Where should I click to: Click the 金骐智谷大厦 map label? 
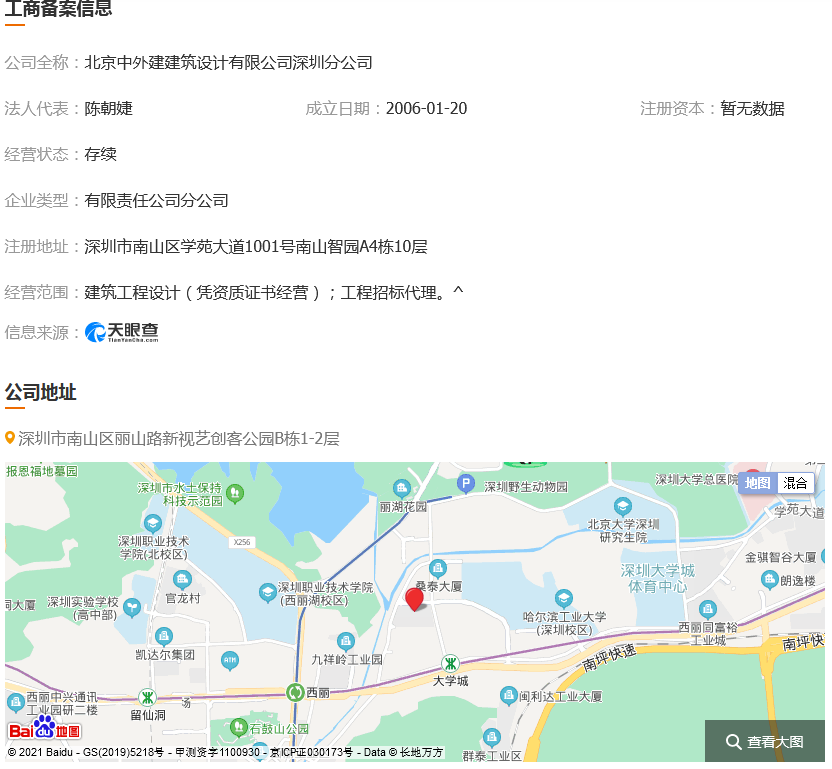pyautogui.click(x=781, y=557)
